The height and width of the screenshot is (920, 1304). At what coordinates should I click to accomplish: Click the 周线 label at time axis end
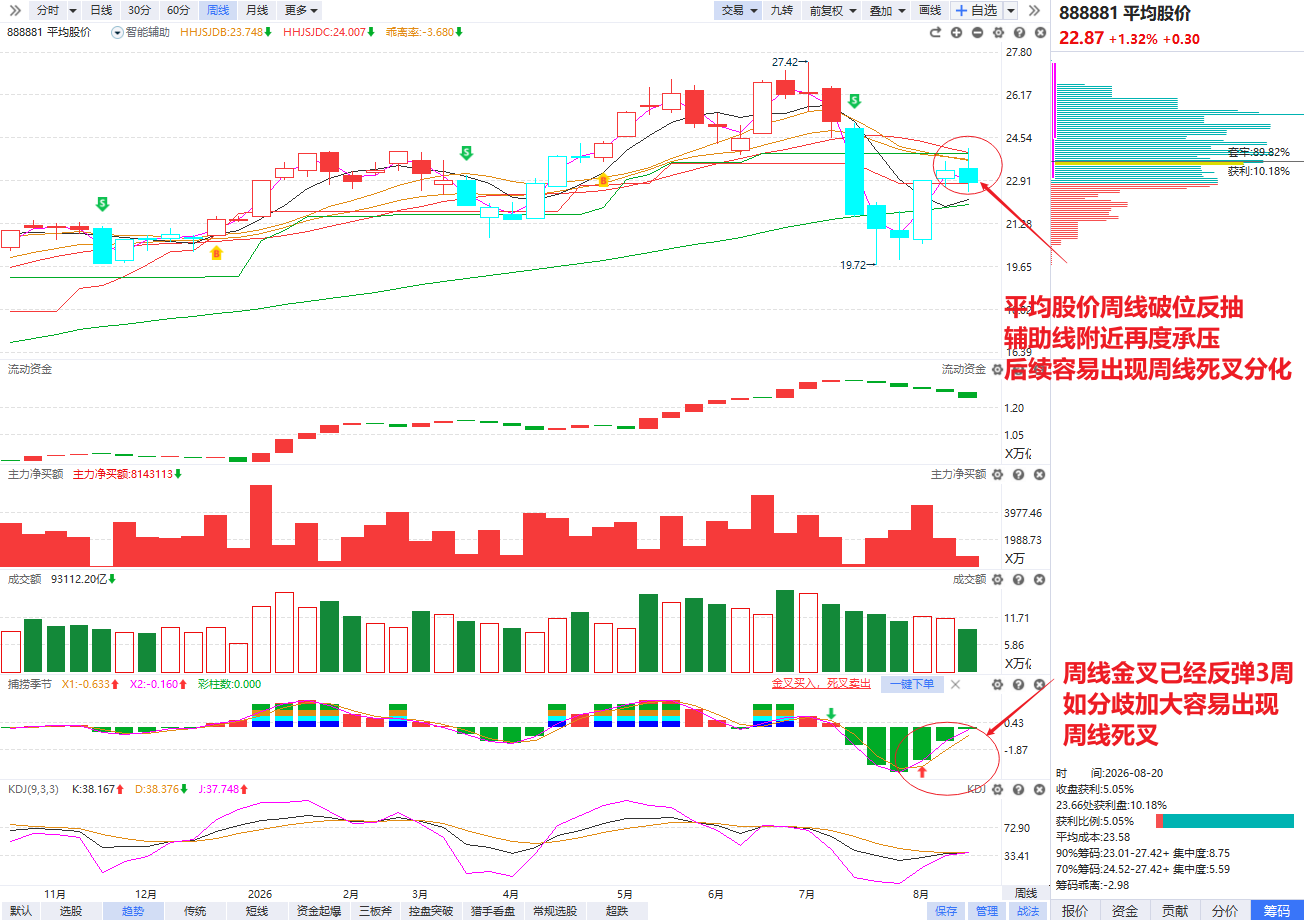1026,893
